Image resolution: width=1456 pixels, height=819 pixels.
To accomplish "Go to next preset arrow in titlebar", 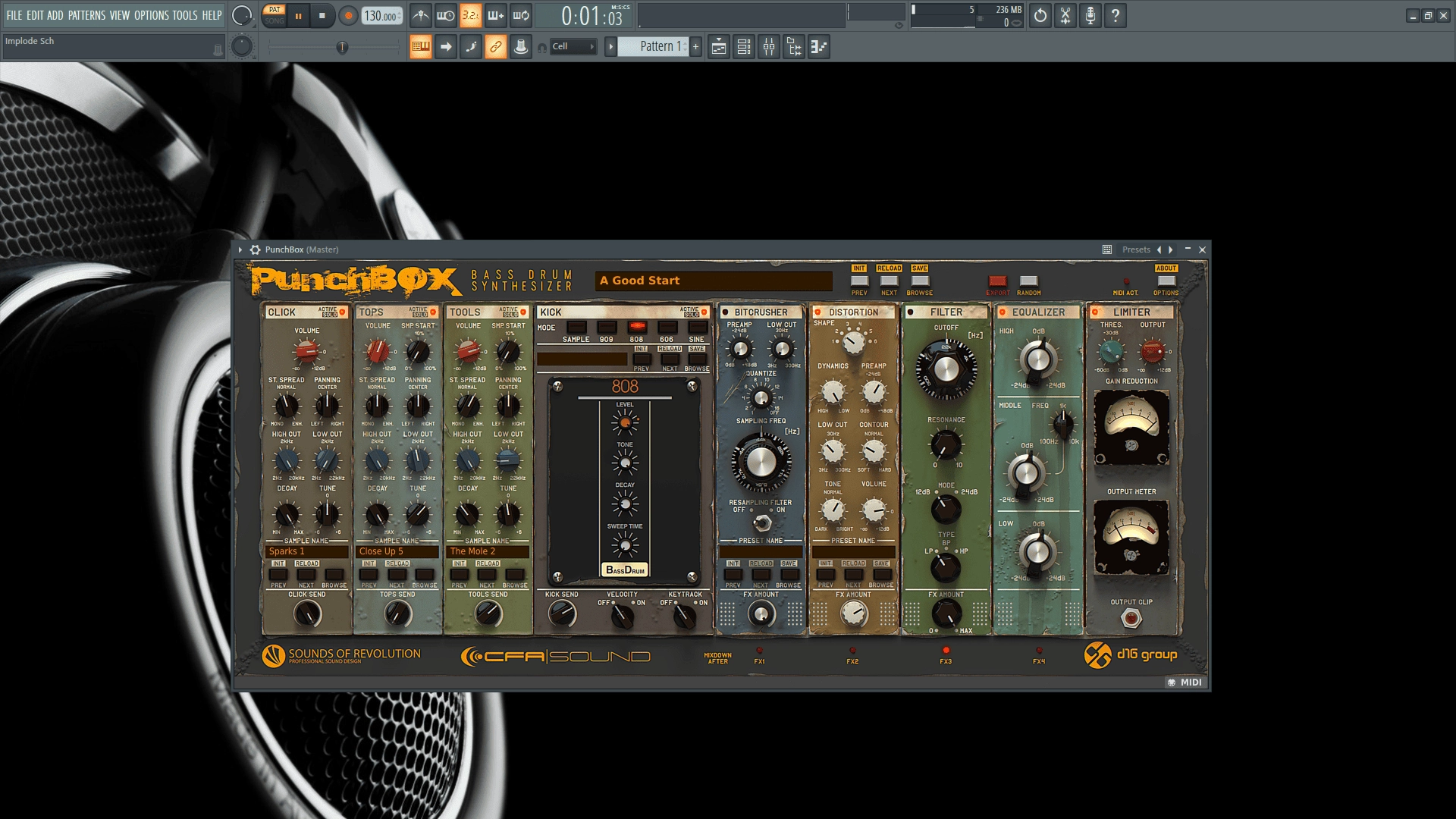I will (1171, 249).
